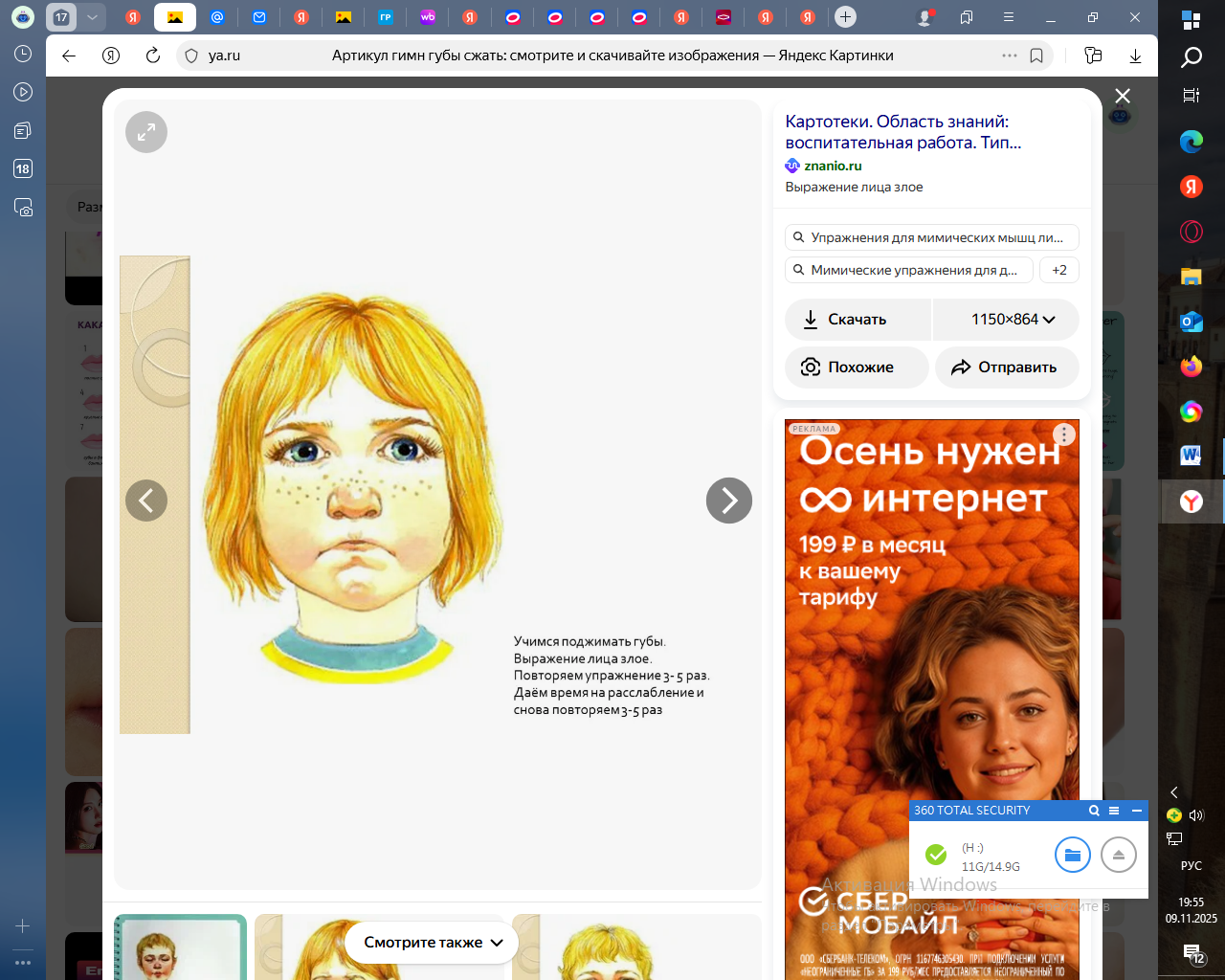Go to the previous image arrow

146,501
